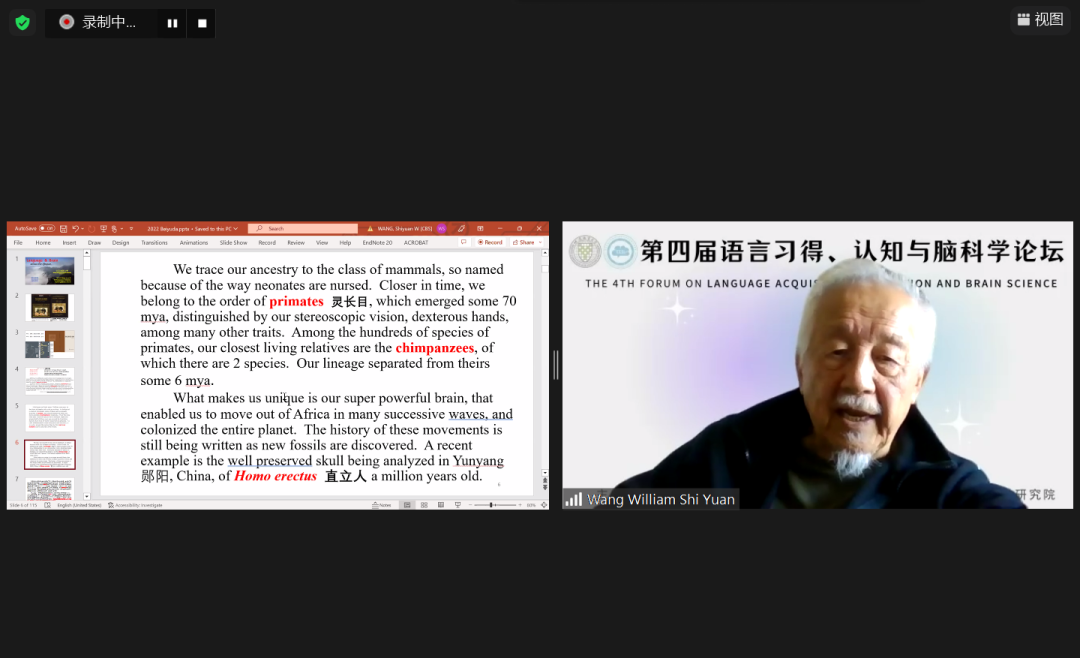The image size is (1080, 658).
Task: Click the Save icon in PowerPoint
Action: pos(64,228)
